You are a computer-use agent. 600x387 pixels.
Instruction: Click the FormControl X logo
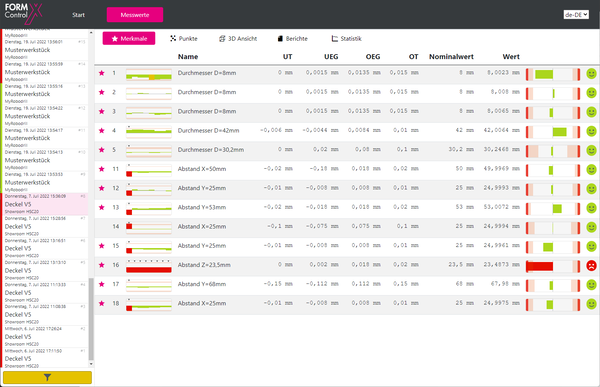(23, 13)
